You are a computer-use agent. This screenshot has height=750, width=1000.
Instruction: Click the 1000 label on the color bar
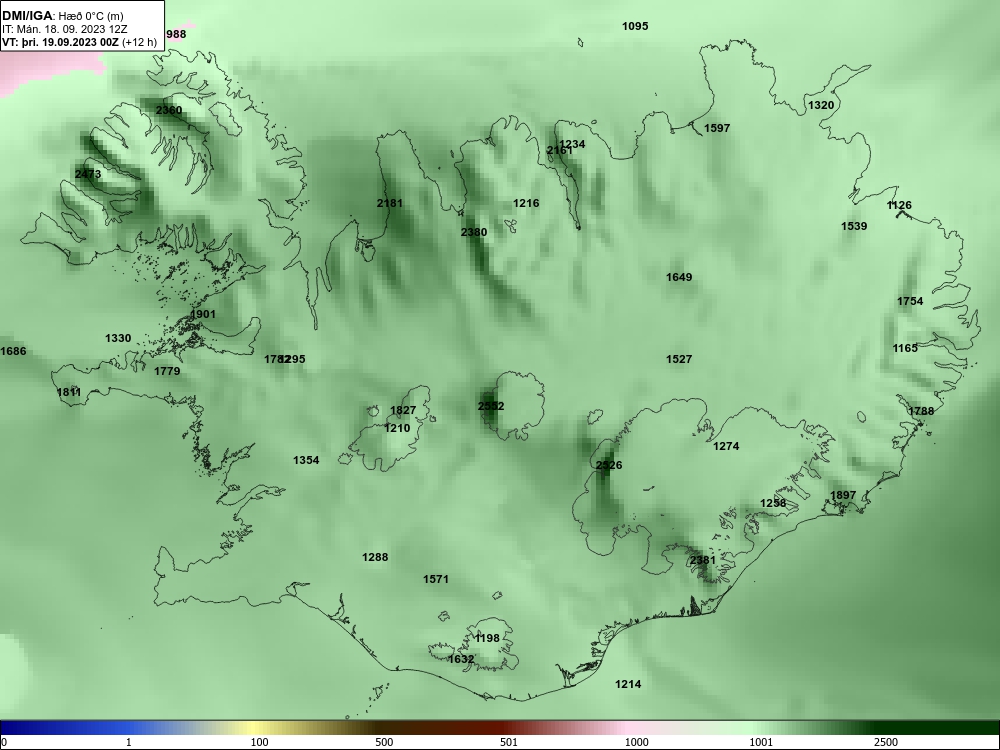click(636, 742)
